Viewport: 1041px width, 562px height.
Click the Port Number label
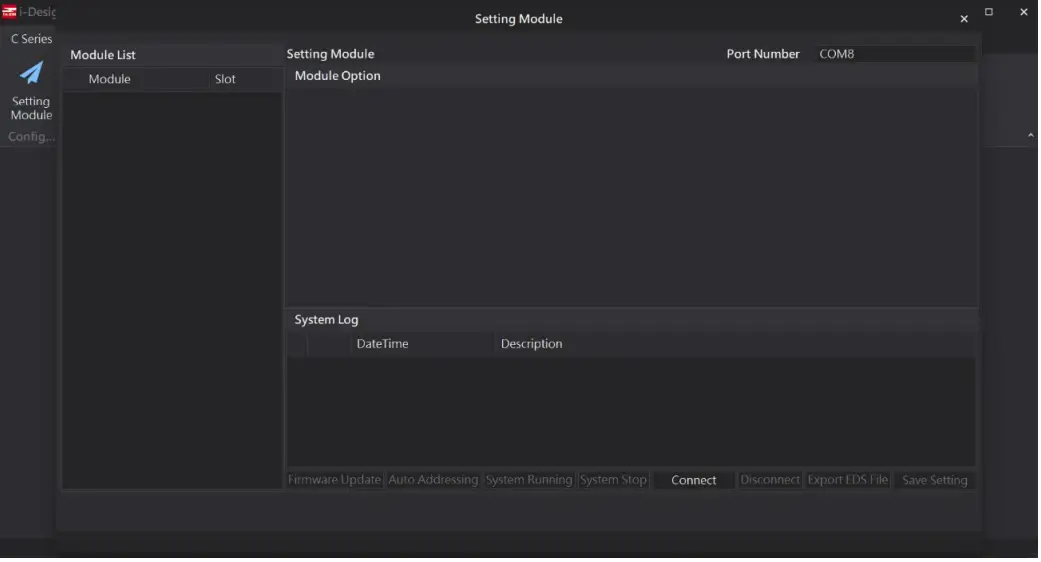pos(763,54)
